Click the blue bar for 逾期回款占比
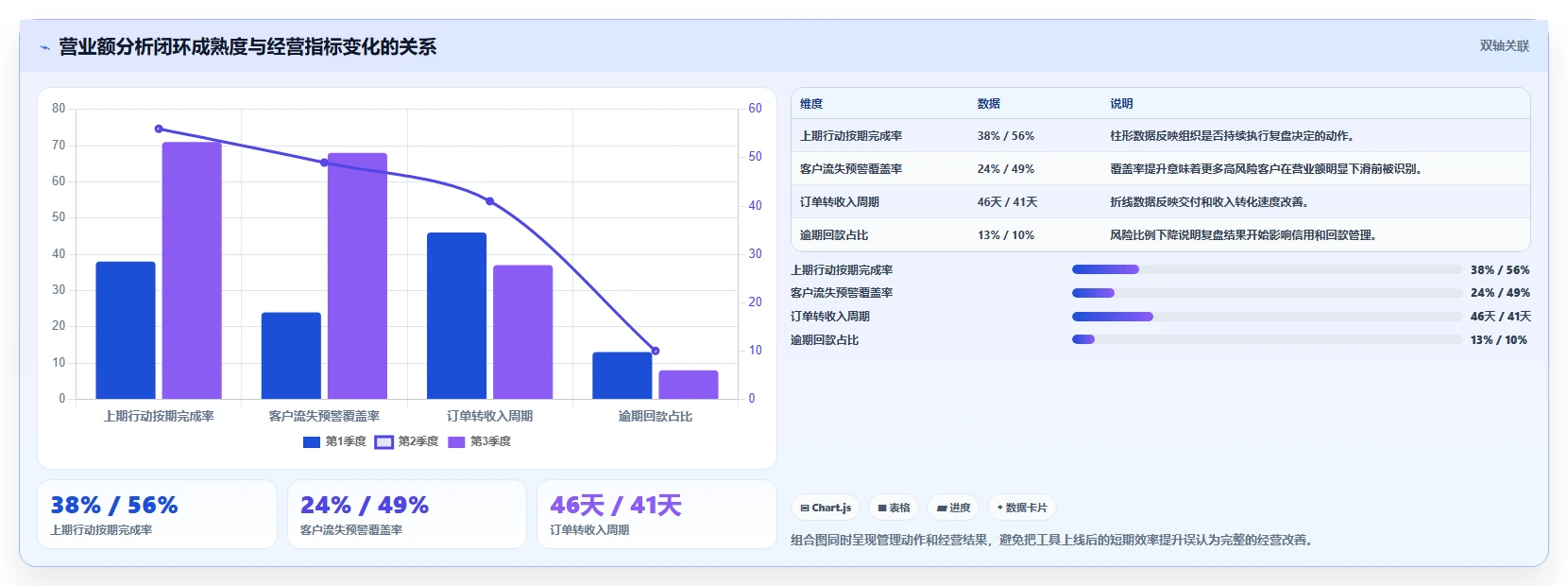Image resolution: width=1568 pixels, height=586 pixels. coord(622,375)
